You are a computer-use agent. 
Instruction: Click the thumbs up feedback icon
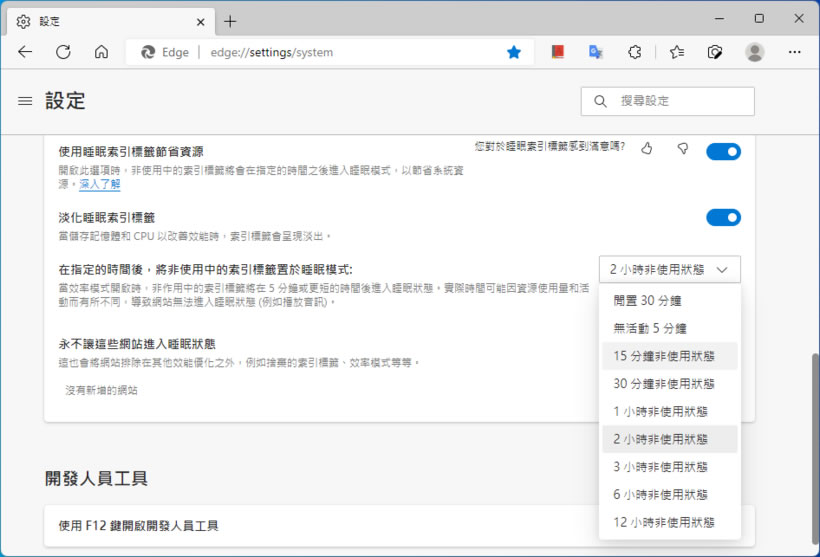(x=646, y=149)
